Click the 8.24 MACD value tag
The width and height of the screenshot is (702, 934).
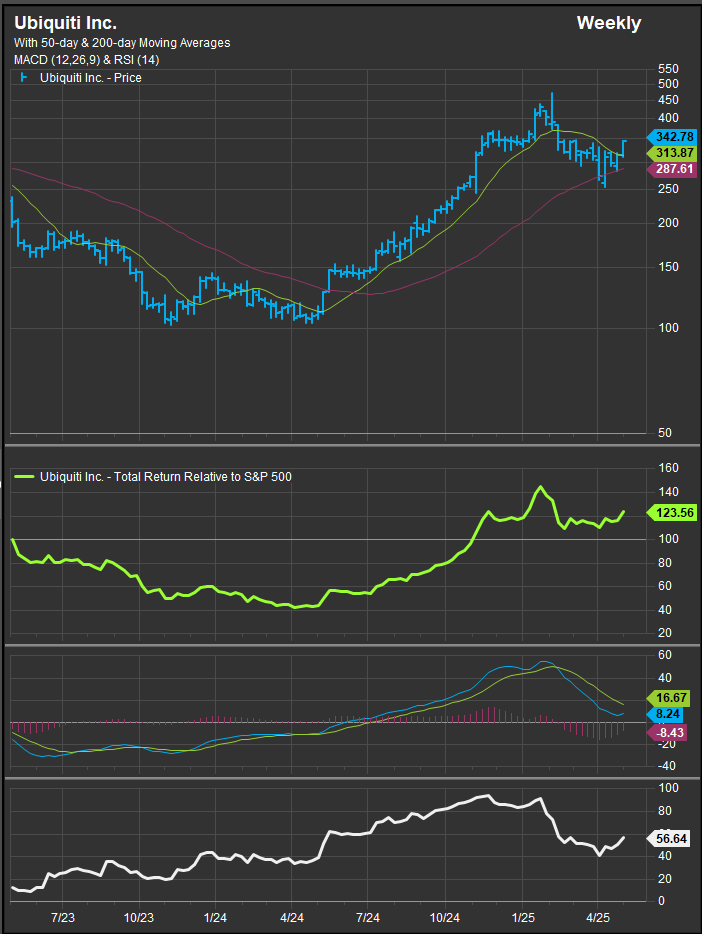click(x=664, y=714)
